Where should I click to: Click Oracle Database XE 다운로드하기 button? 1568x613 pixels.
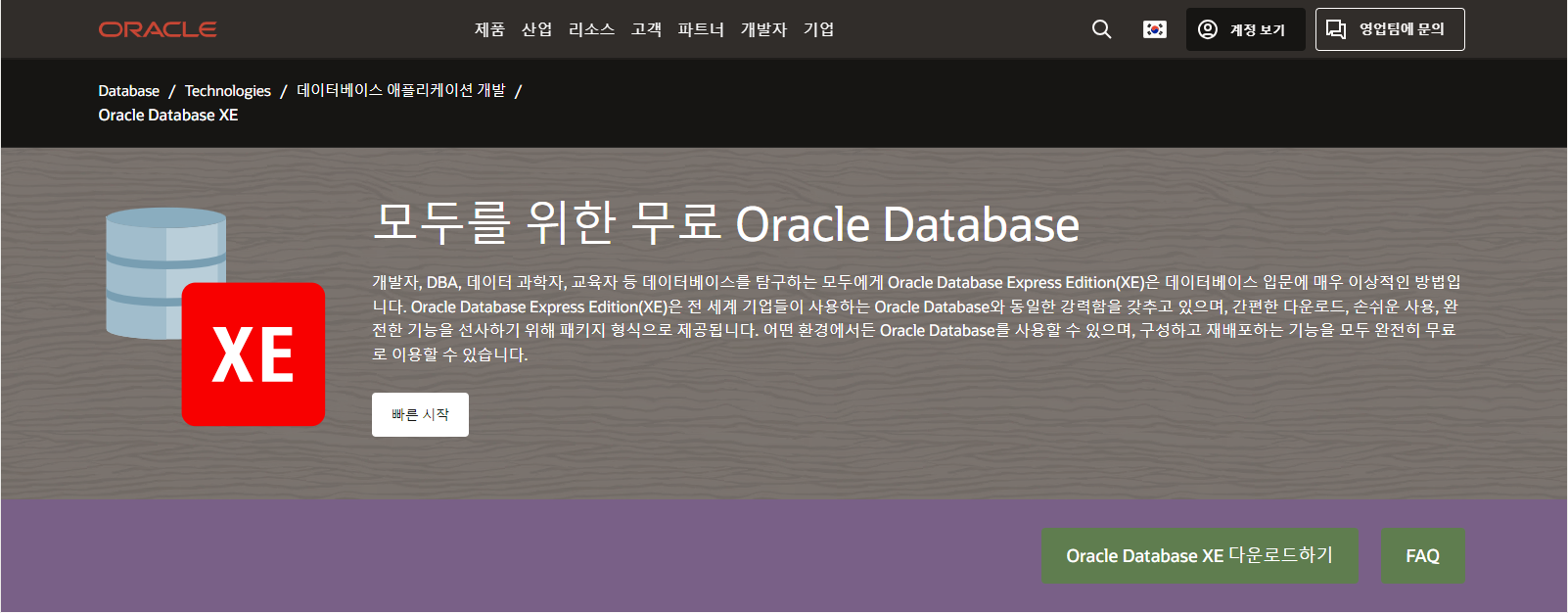coord(1199,556)
